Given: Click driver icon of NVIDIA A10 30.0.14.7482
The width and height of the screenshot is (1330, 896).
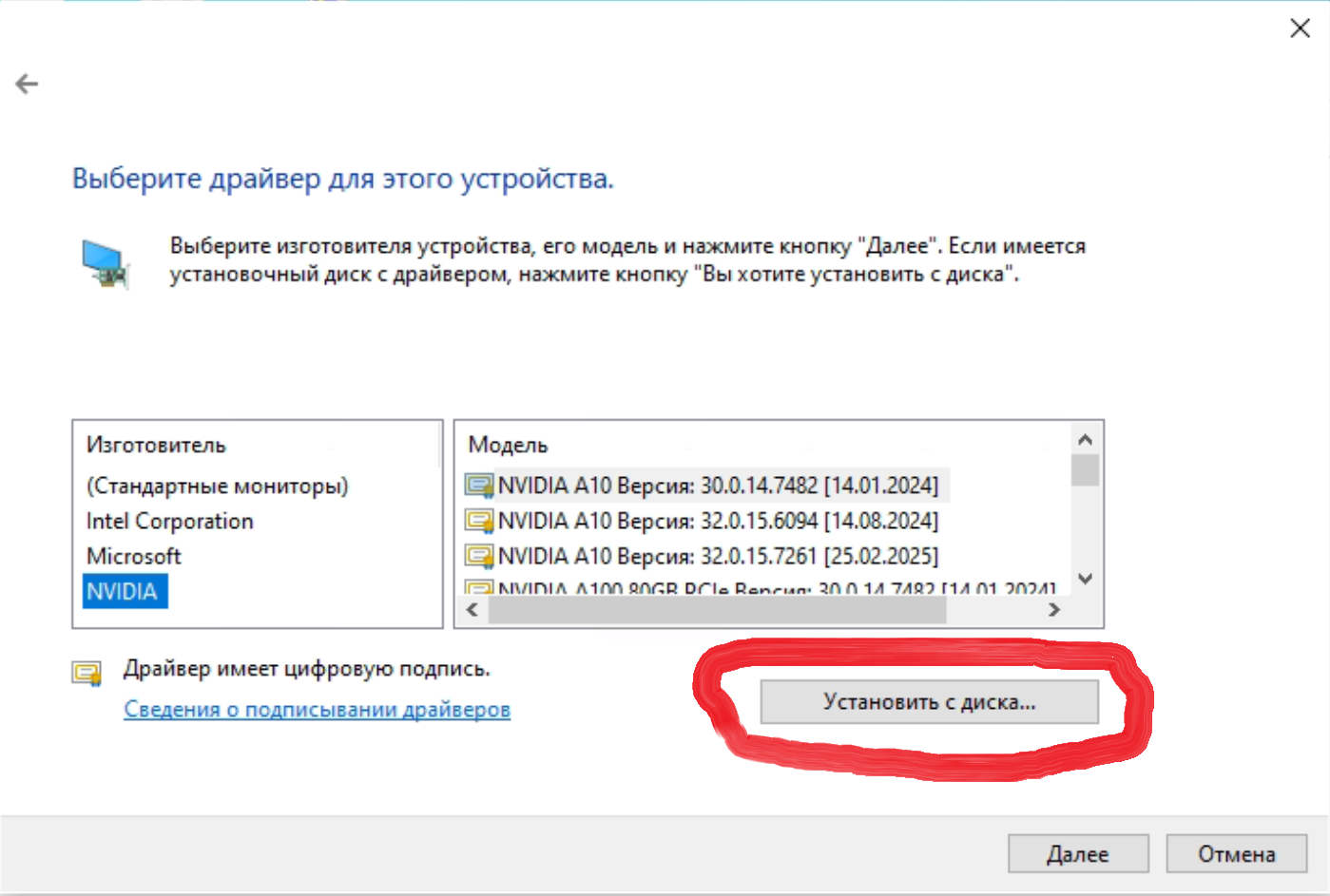Looking at the screenshot, I should tap(479, 486).
